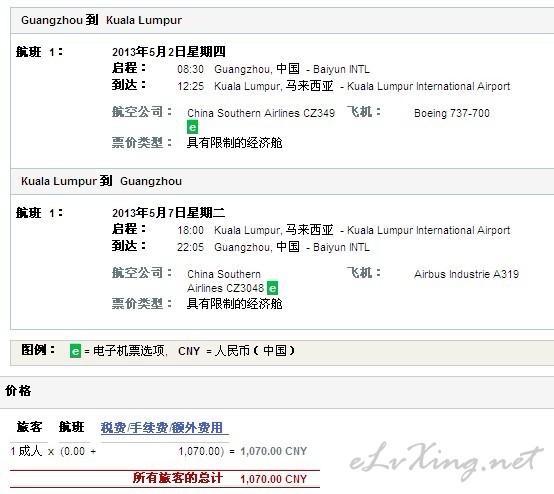The height and width of the screenshot is (494, 554).
Task: Click 'China Southern Airlines CZ349' text
Action: coord(261,113)
